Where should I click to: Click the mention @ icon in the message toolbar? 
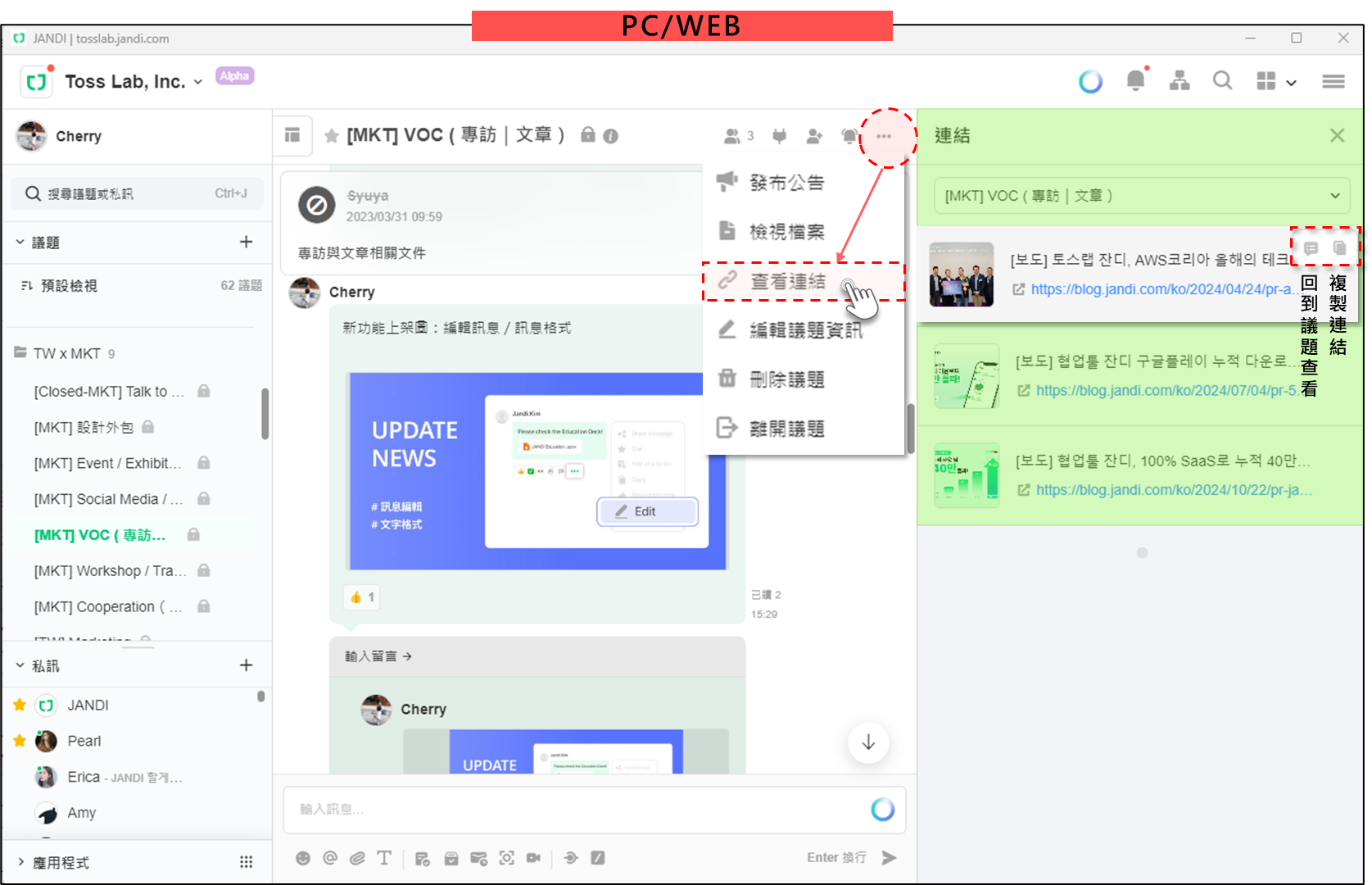330,858
